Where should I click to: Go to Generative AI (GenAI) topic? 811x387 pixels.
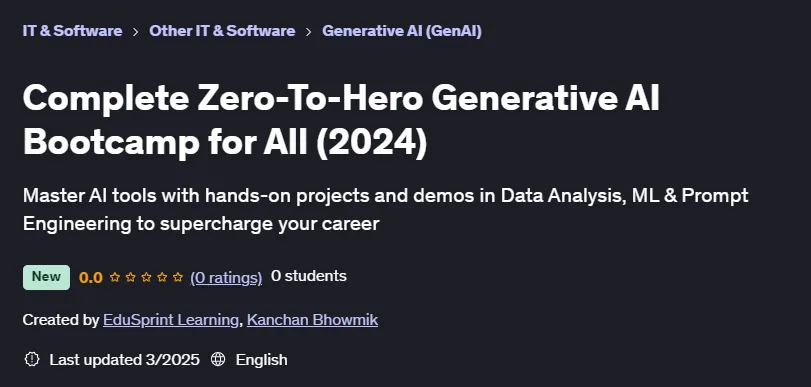pos(402,31)
